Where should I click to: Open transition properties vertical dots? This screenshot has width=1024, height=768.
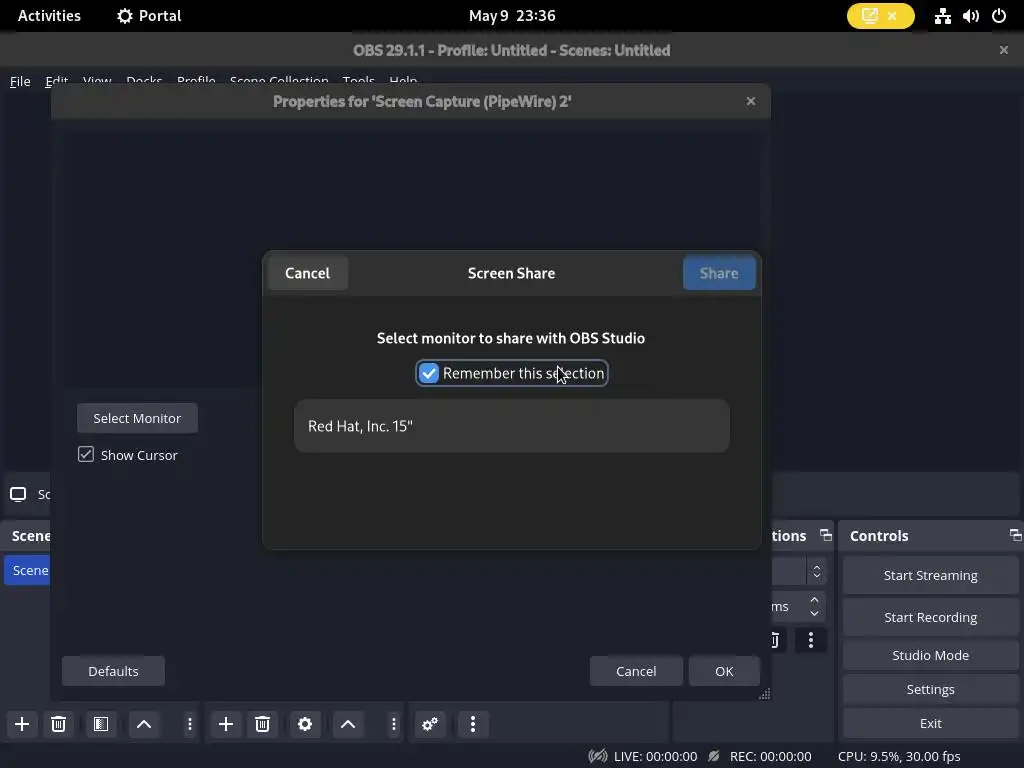(x=811, y=639)
